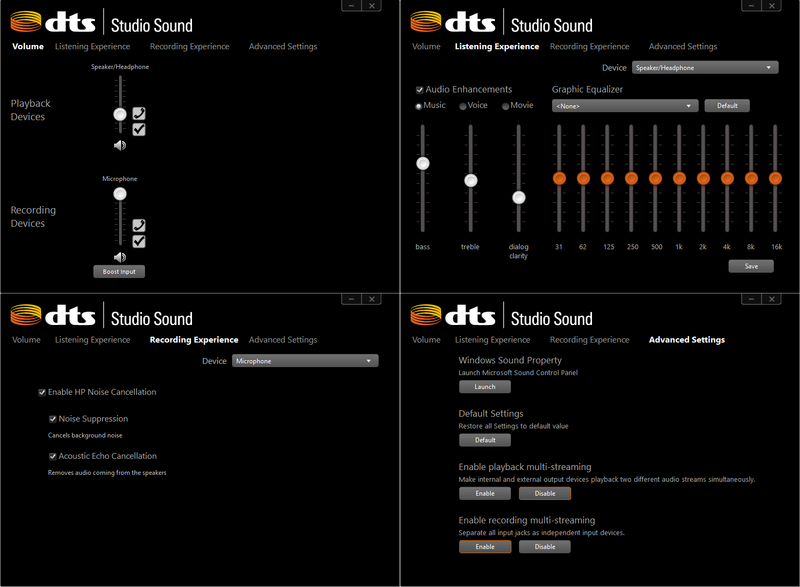Click the 'Recording Devices' label

pos(33,217)
